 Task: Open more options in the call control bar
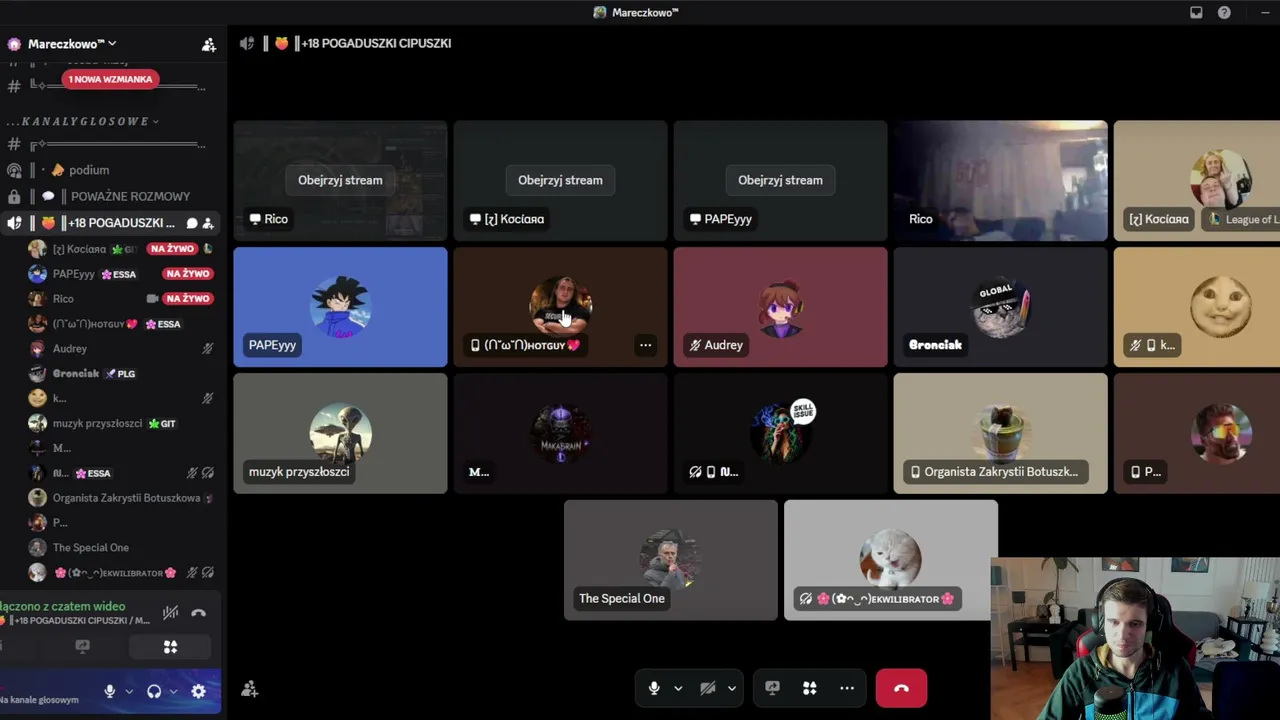(x=847, y=688)
